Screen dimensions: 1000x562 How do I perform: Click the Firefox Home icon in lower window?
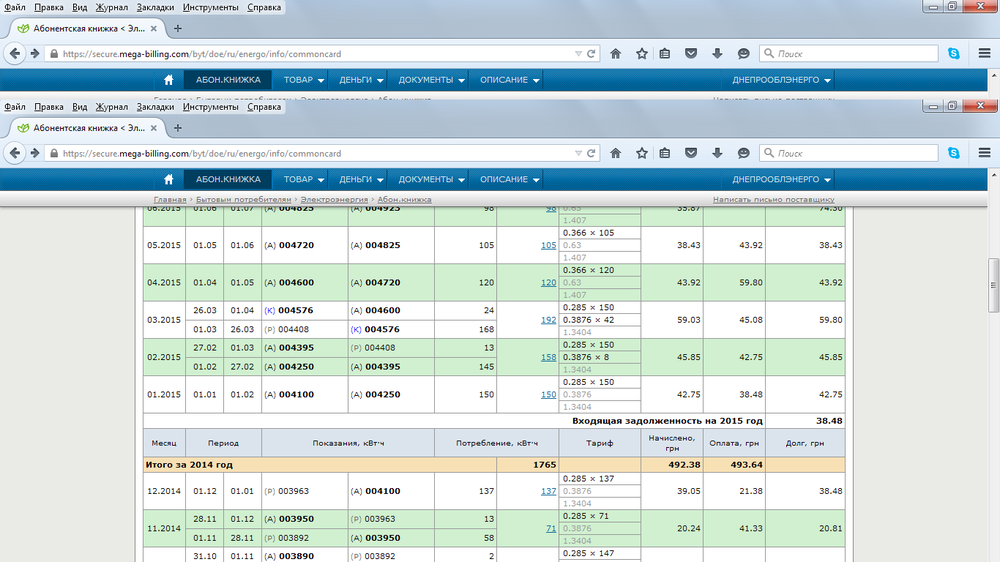(x=616, y=153)
